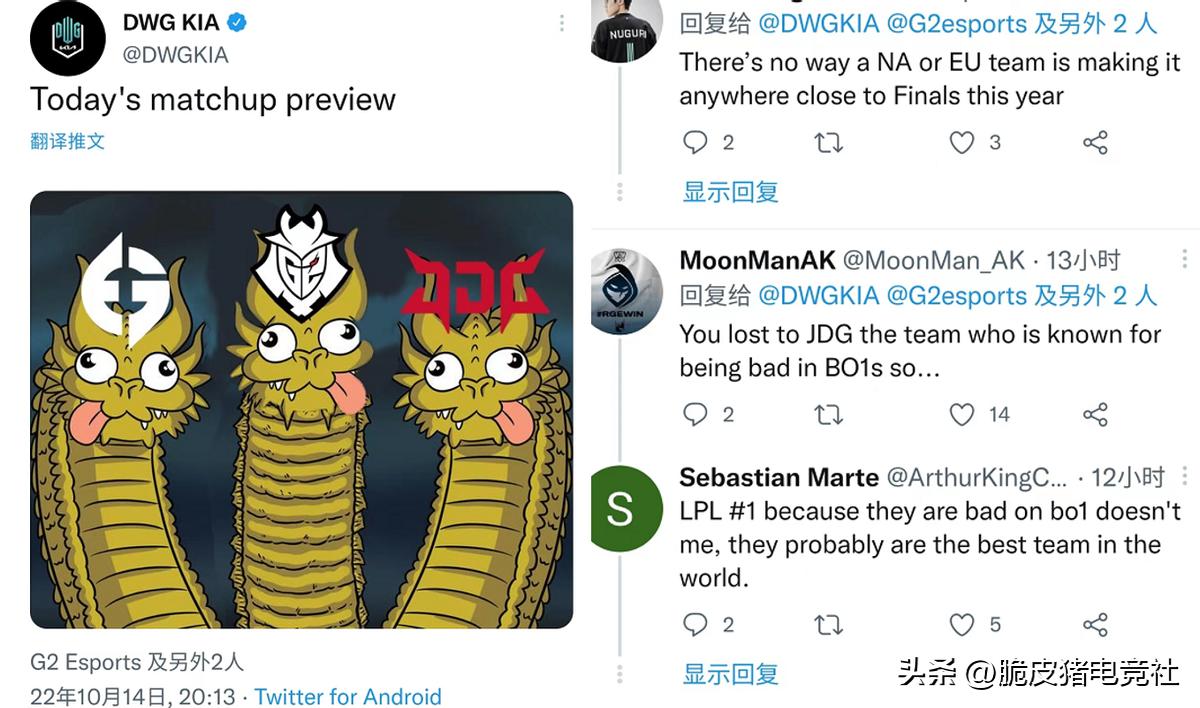Open more options on DWG KIA tweet
The image size is (1200, 708).
pos(558,23)
